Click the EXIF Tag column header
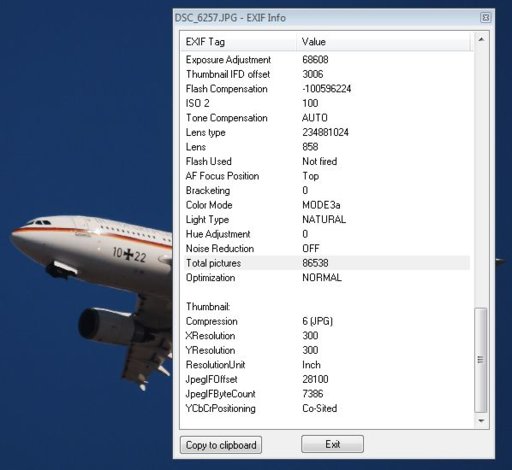Screen dimensions: 512x470 238,42
